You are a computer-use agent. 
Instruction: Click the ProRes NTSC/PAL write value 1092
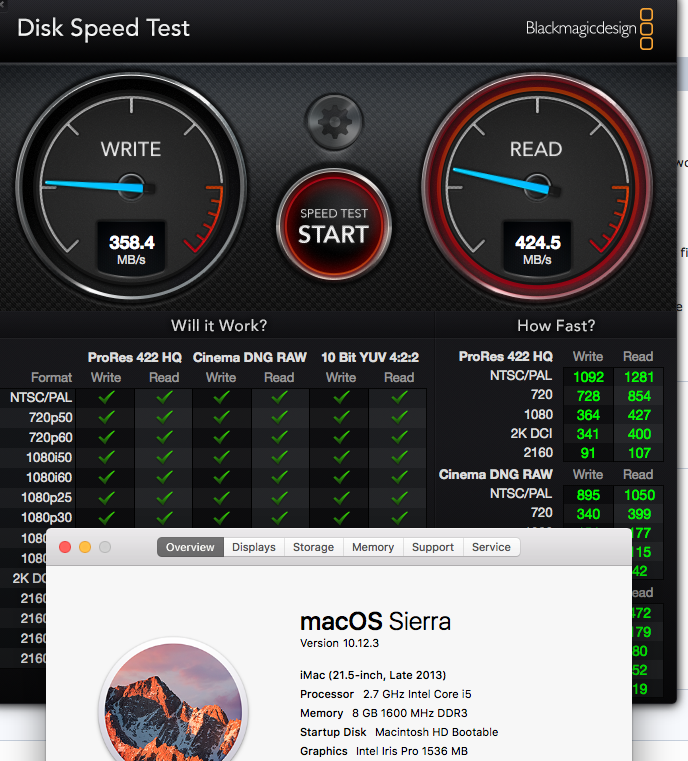[x=589, y=377]
